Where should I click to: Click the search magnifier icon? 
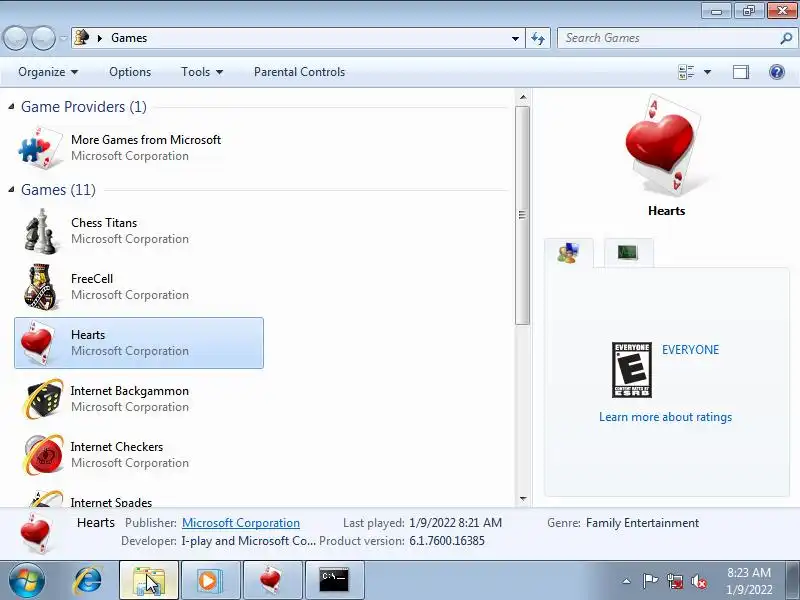(x=786, y=38)
